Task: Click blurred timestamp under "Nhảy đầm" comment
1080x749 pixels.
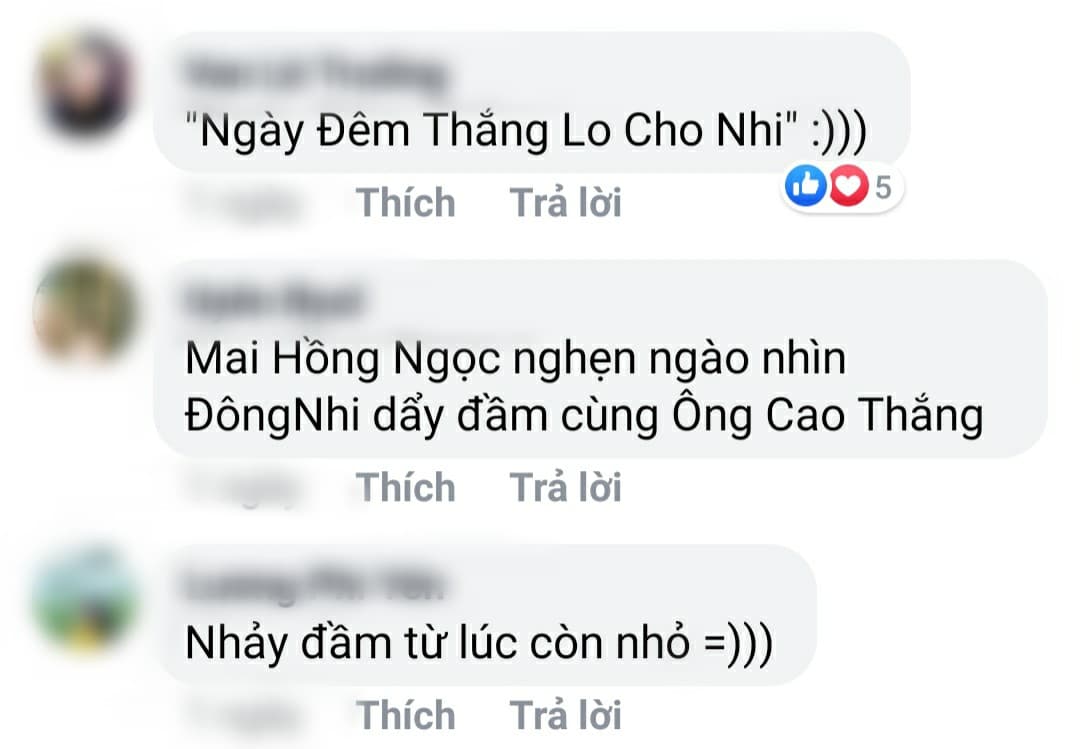Action: [x=241, y=715]
